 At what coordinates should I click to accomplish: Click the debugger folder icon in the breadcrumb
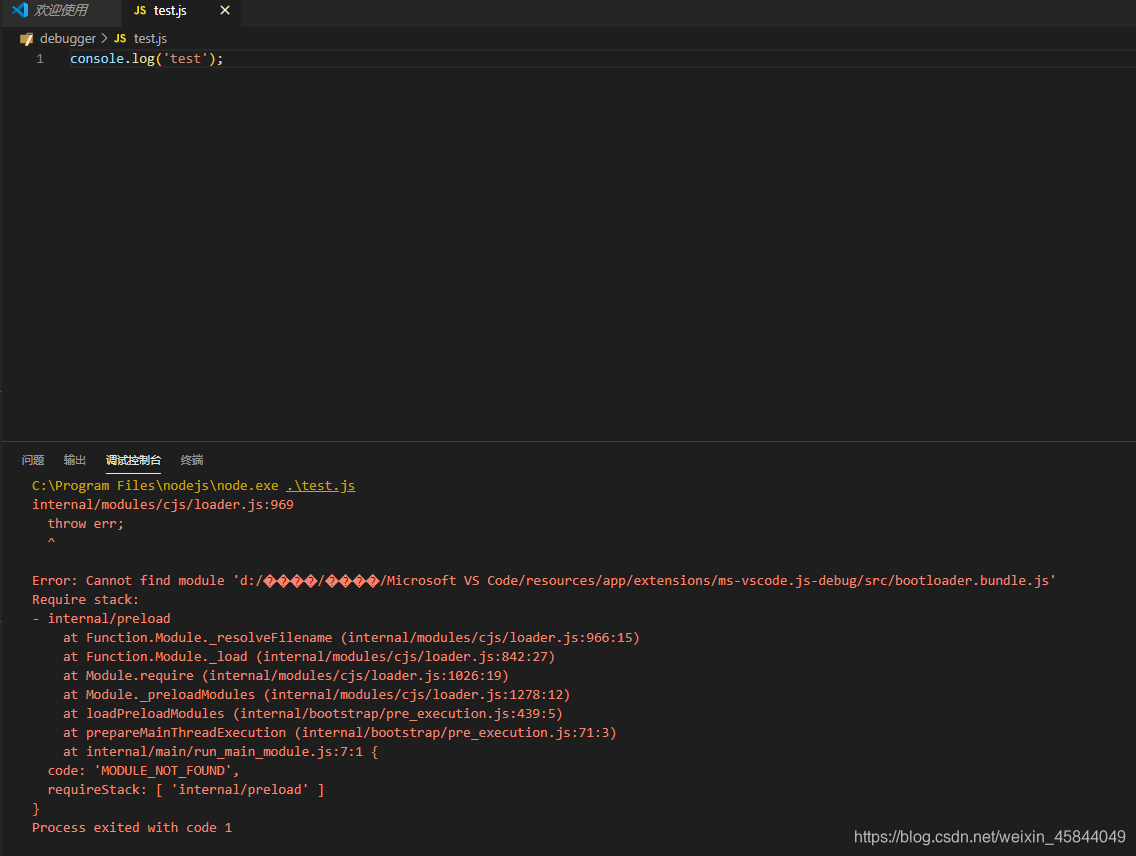tap(26, 39)
